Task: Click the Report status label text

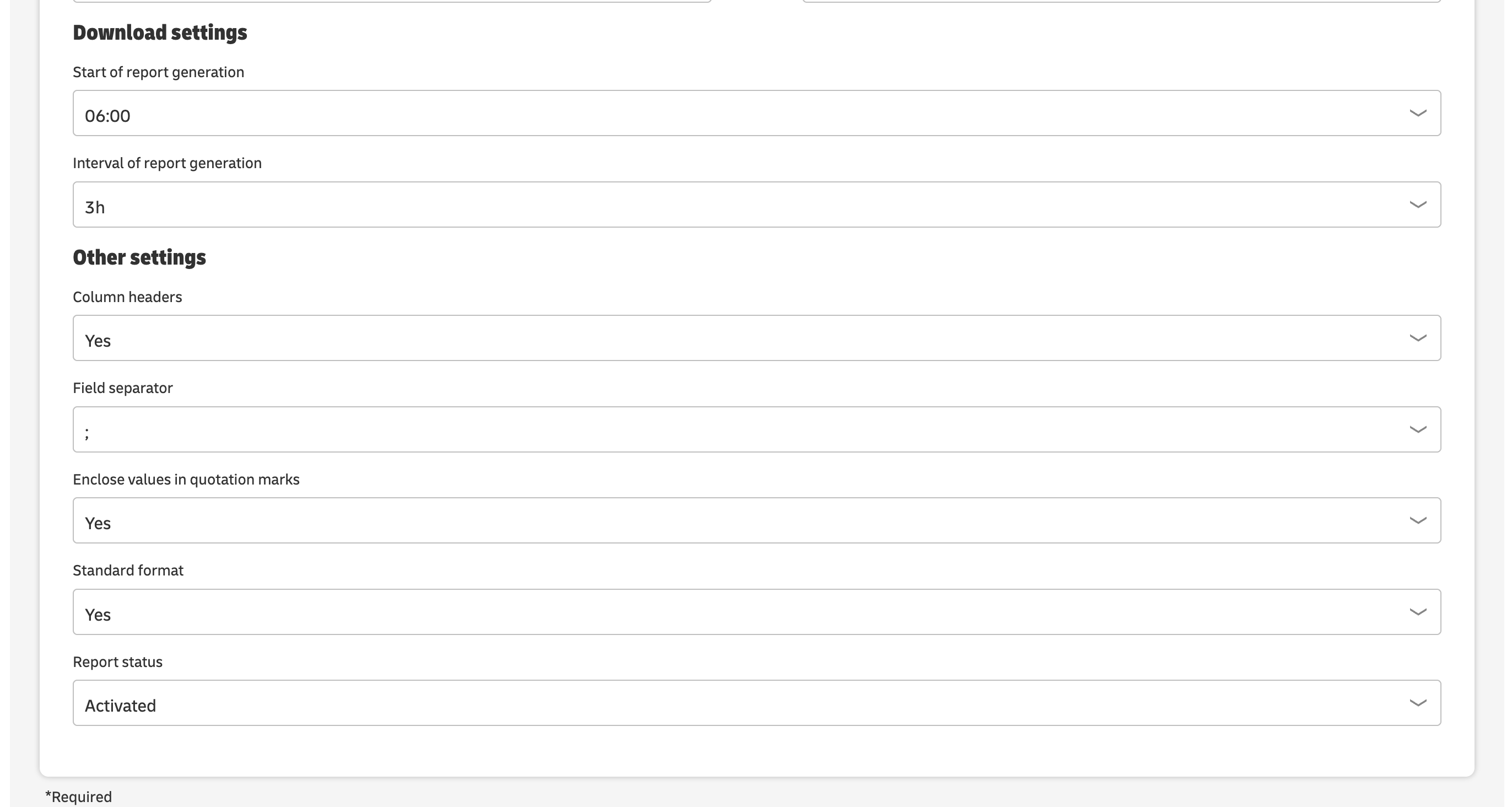Action: point(117,662)
